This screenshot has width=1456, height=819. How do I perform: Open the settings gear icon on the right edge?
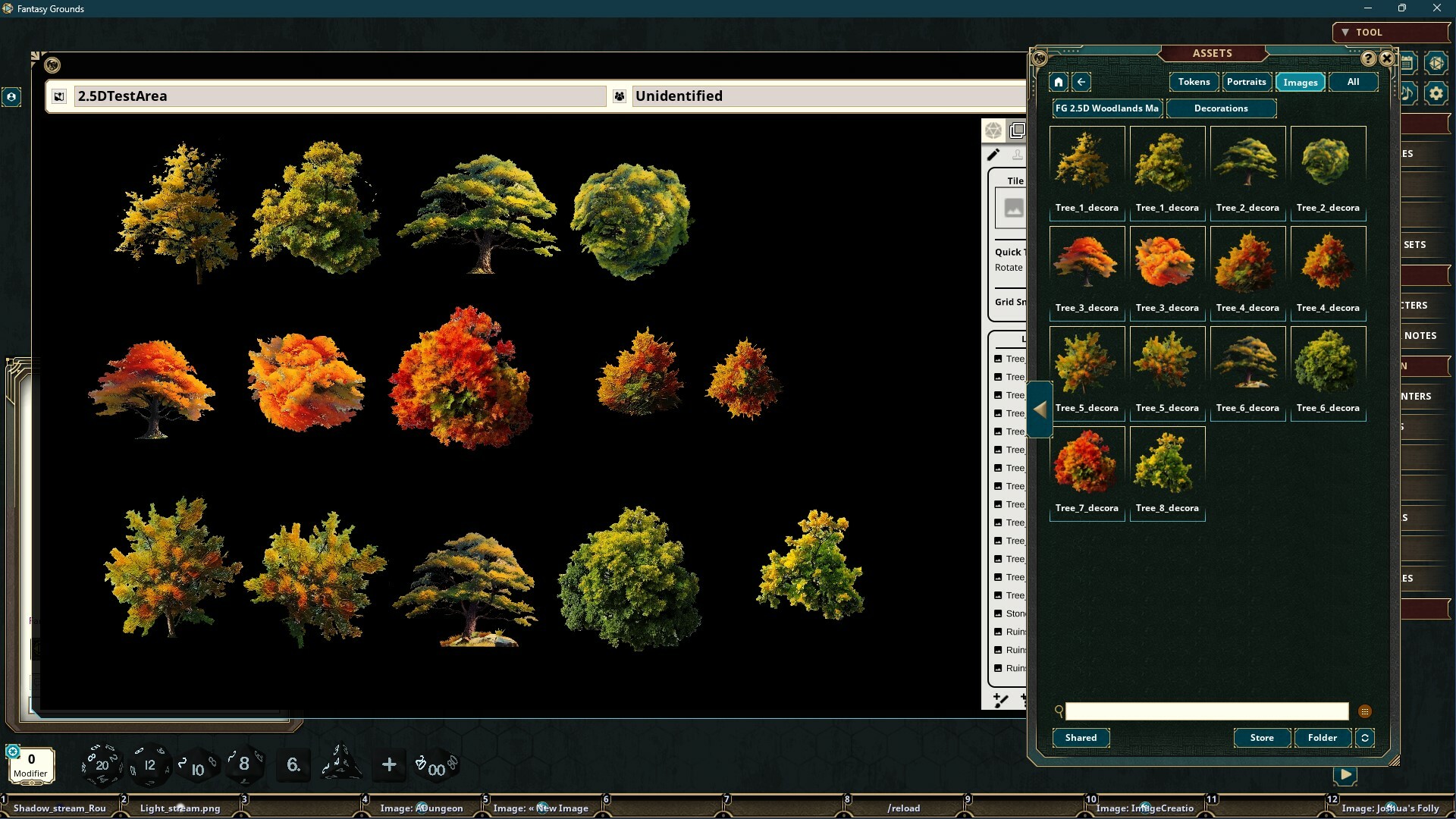[1436, 93]
